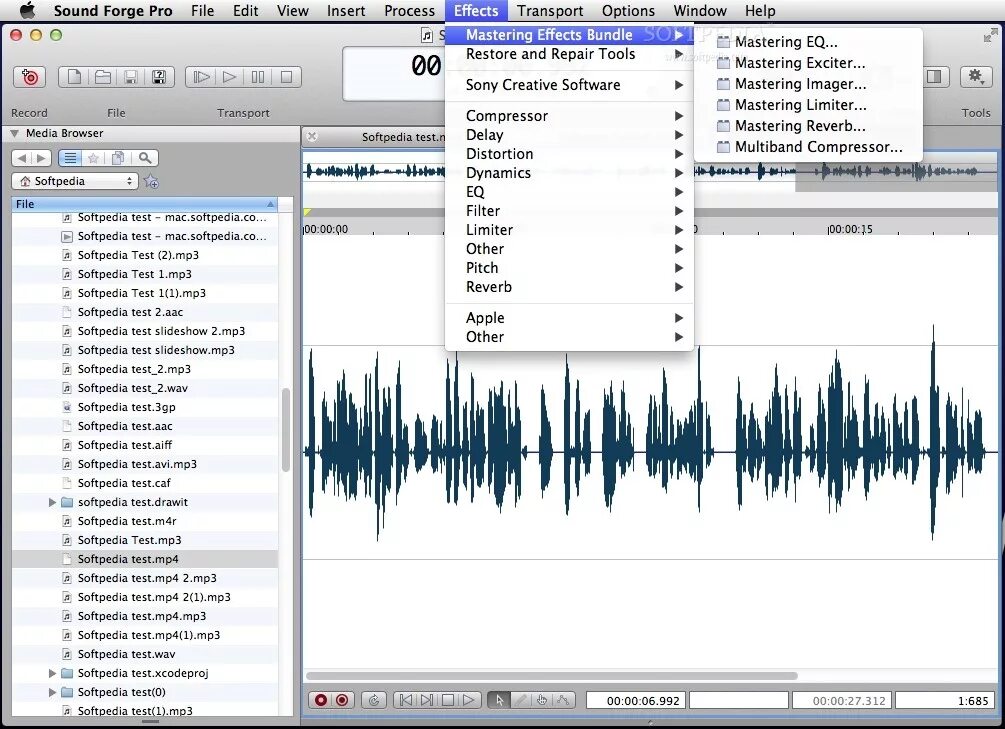Select the hand Pan tool
The image size is (1005, 729).
pyautogui.click(x=542, y=700)
